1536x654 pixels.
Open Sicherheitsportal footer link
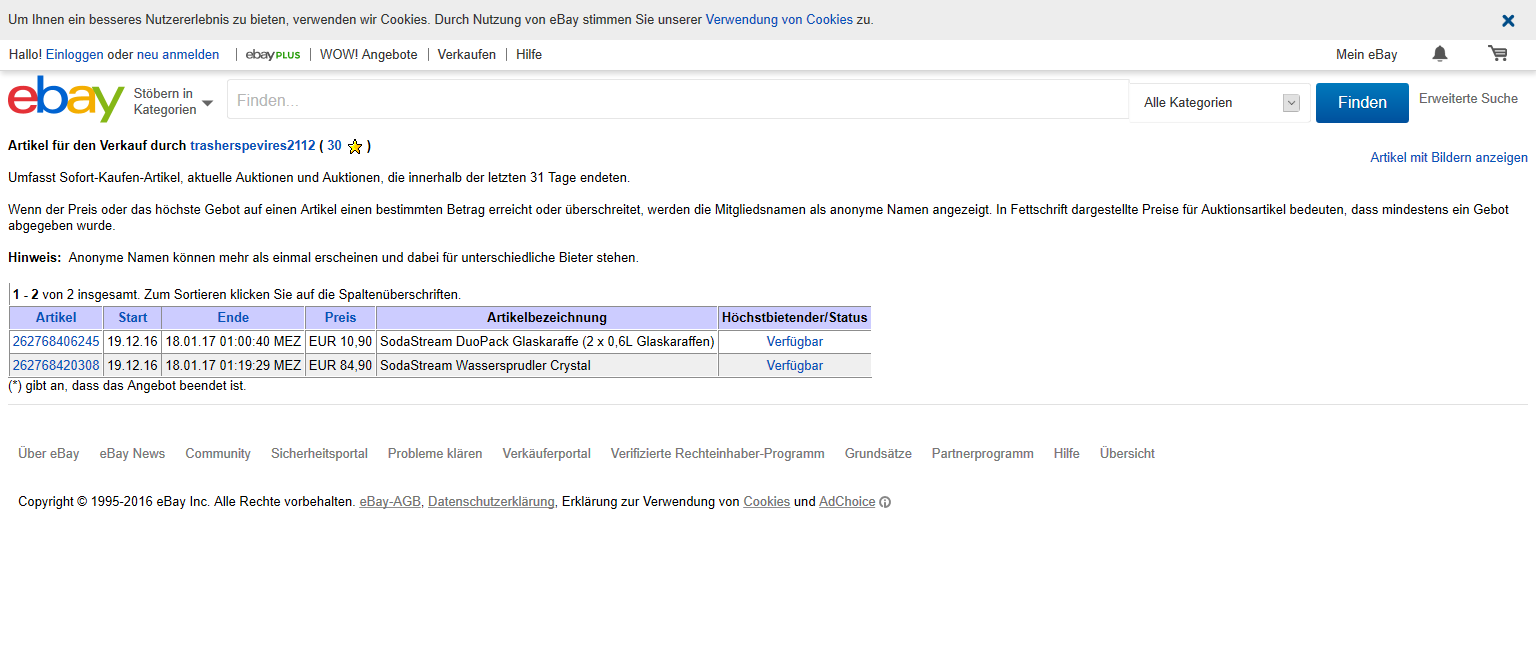click(x=319, y=454)
